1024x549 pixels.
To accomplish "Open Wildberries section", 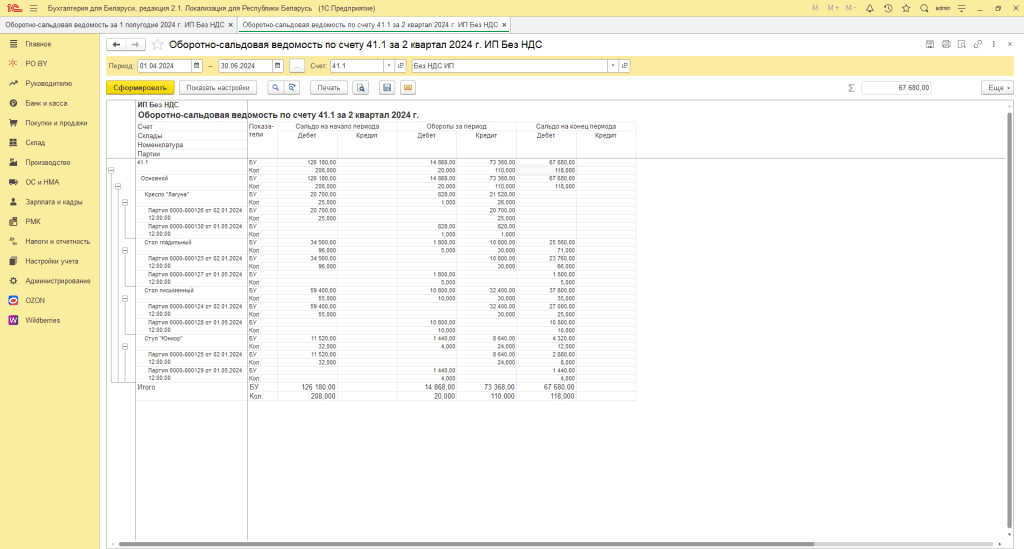I will point(42,320).
